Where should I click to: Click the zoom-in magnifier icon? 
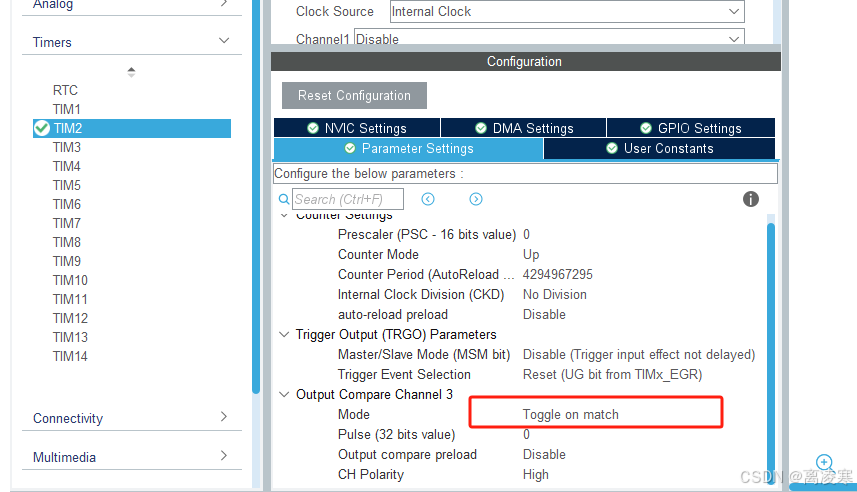824,462
